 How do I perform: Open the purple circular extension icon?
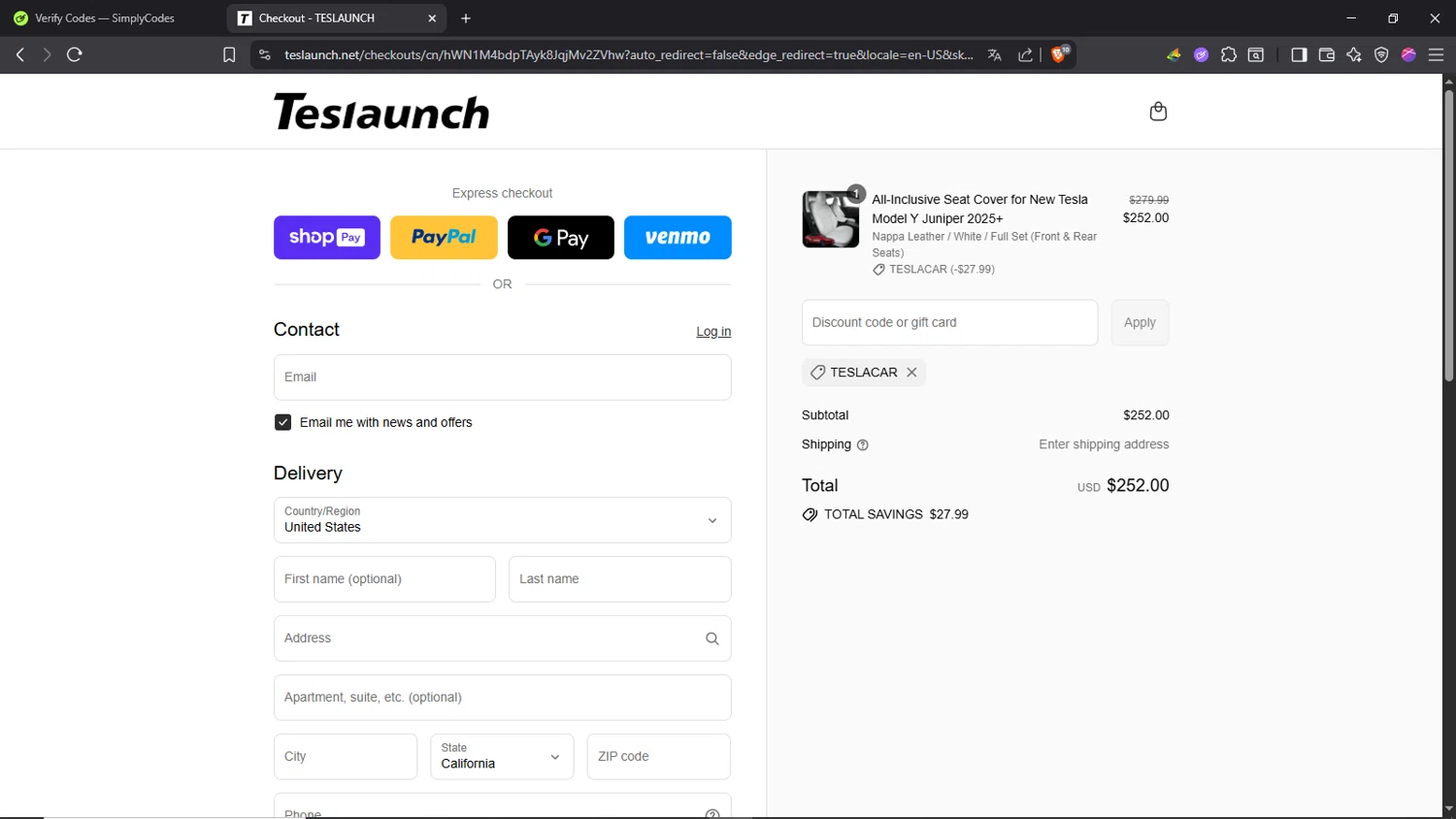coord(1202,55)
